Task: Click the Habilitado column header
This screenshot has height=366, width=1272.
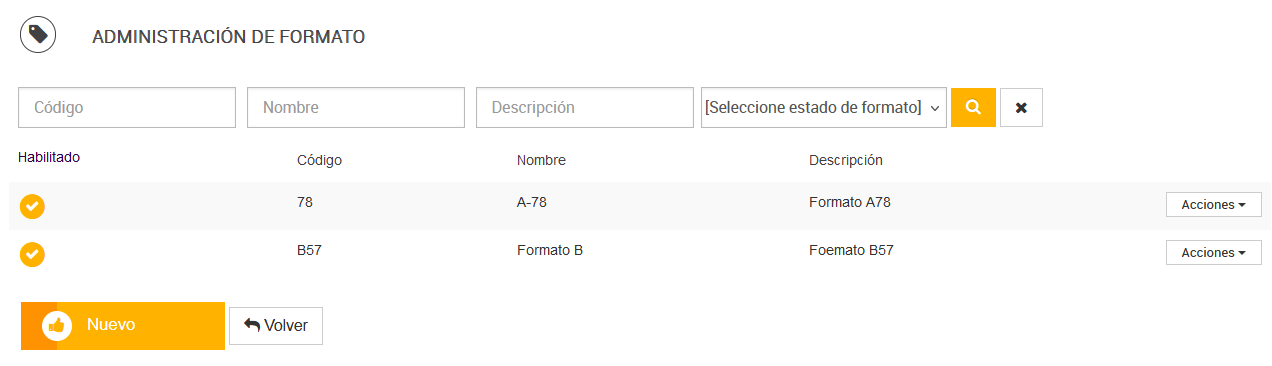Action: coord(49,157)
